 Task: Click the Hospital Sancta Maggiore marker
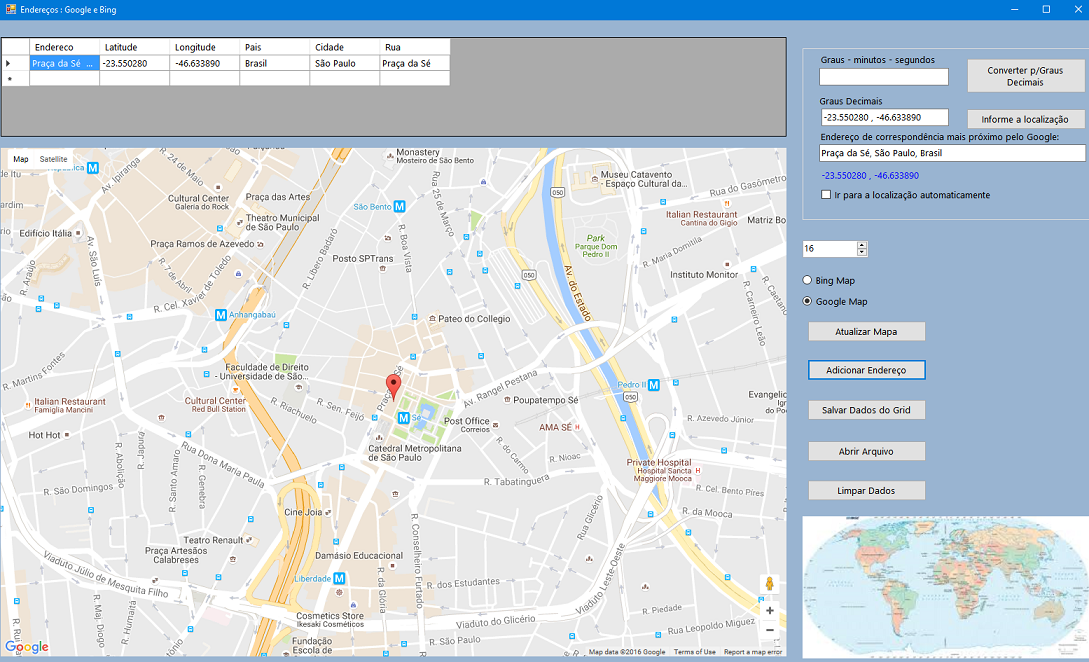pyautogui.click(x=698, y=470)
